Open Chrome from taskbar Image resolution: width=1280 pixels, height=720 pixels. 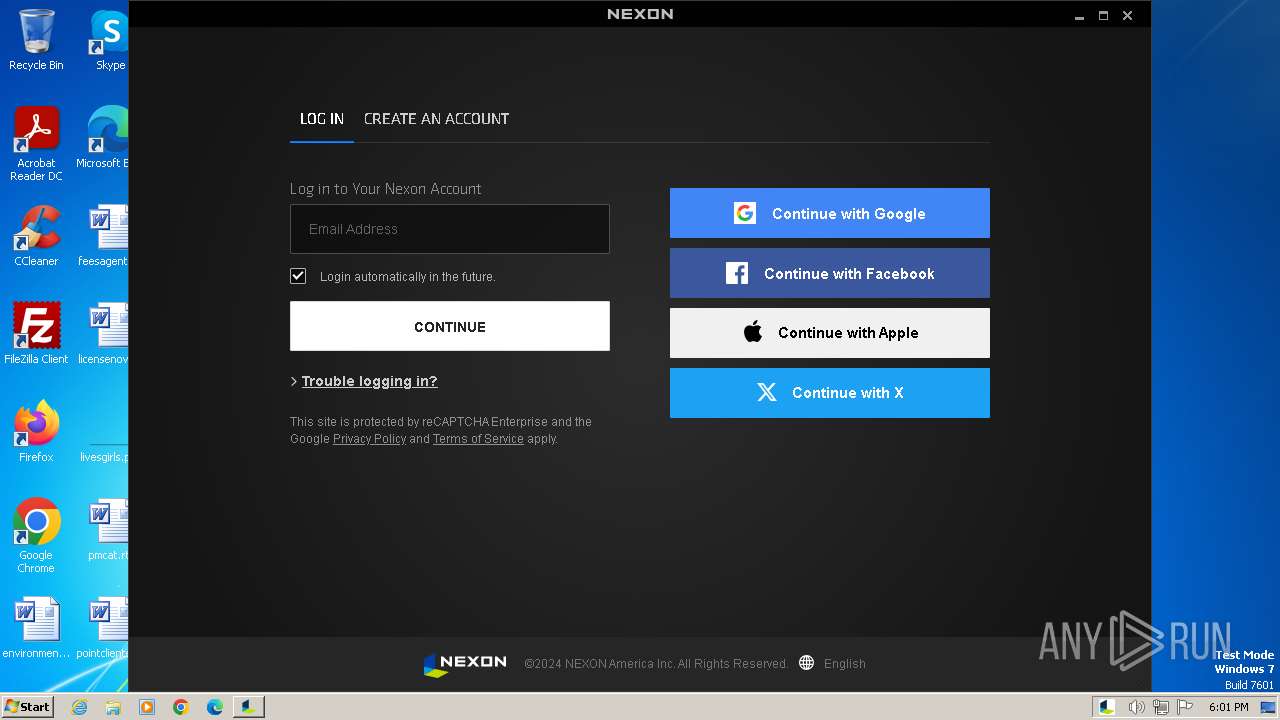[181, 707]
